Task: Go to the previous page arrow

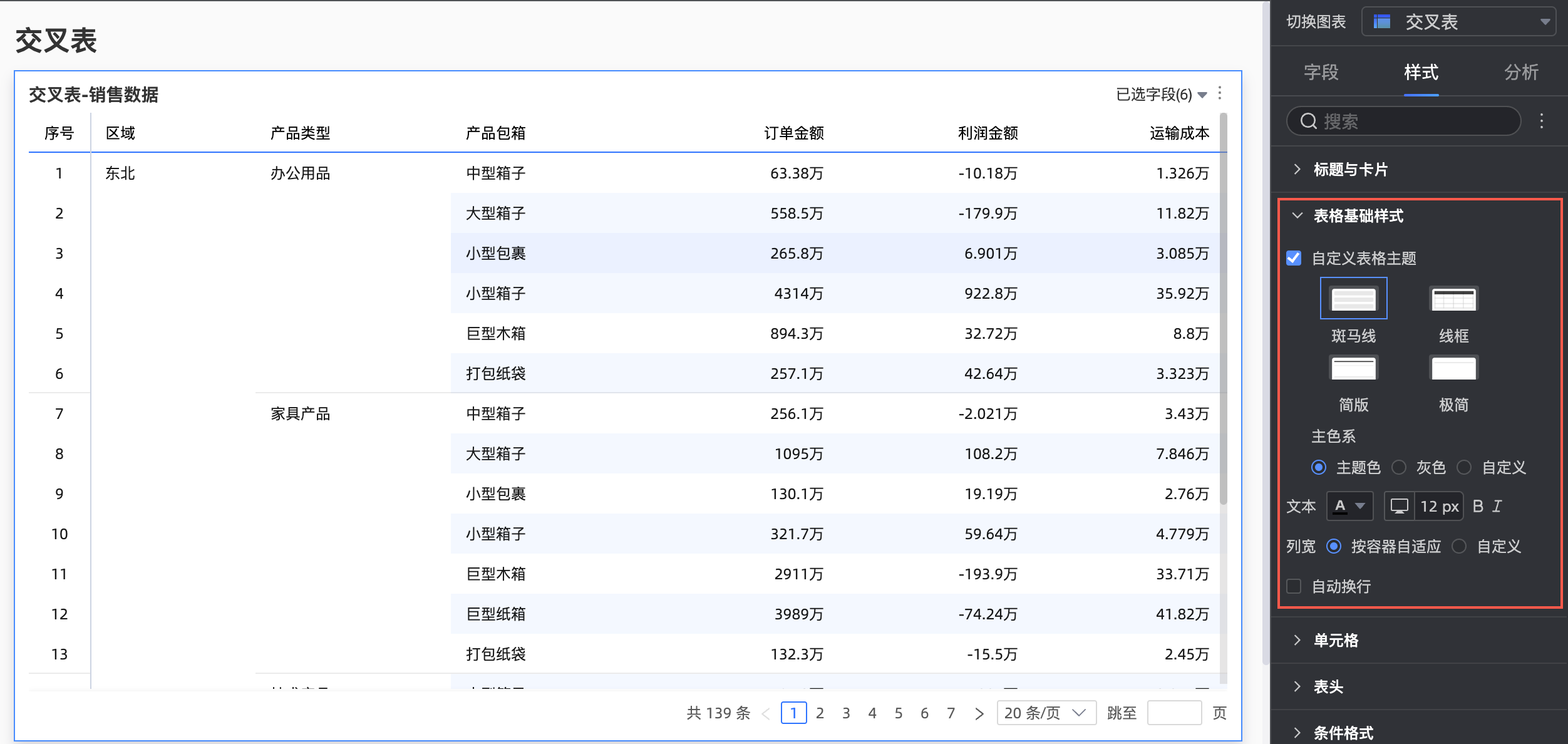Action: (766, 713)
